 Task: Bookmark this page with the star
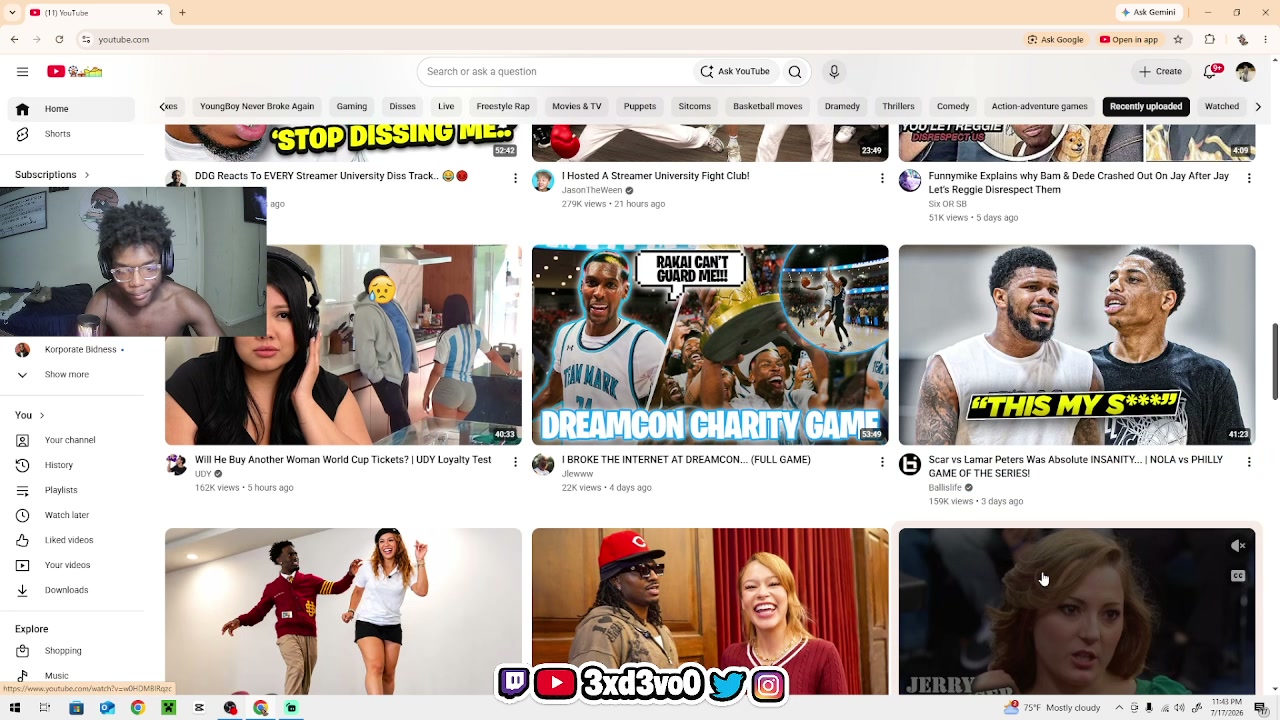(x=1178, y=39)
